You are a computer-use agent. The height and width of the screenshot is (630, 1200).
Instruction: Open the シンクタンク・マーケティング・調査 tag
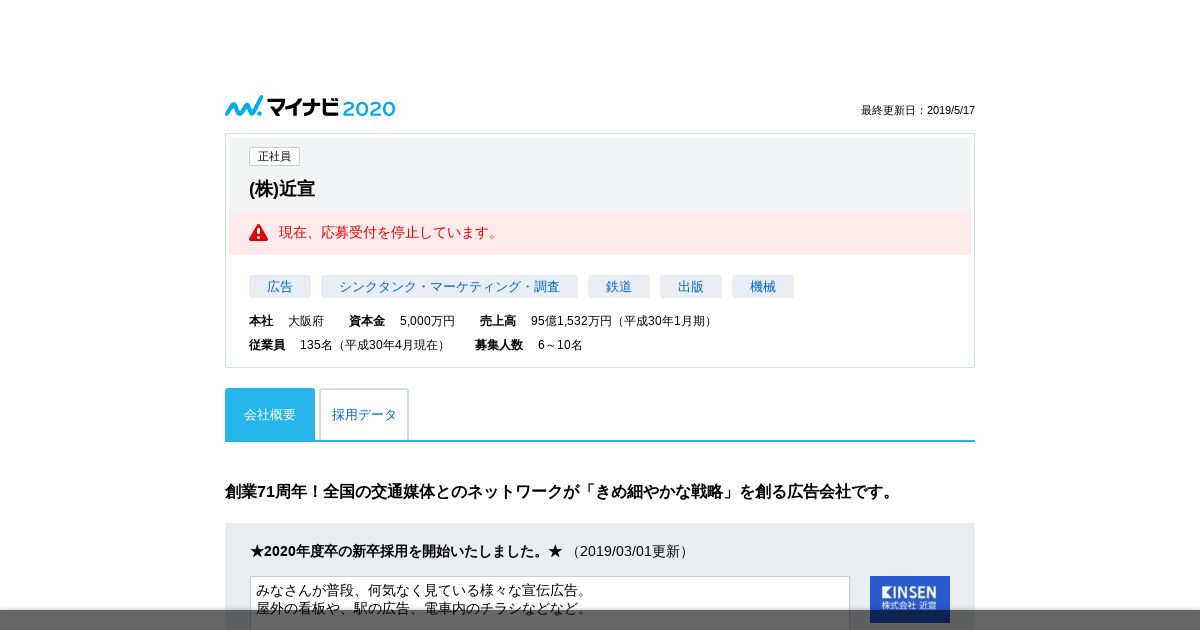(449, 287)
